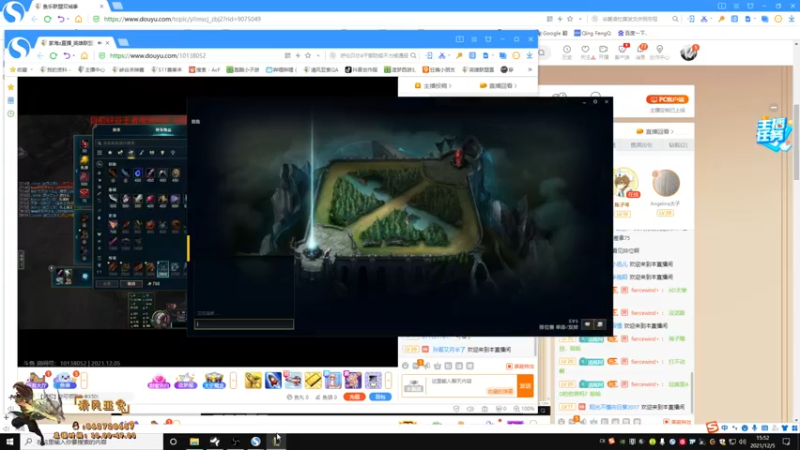Select the gold bar gift icon
800x450 pixels.
coord(313,380)
